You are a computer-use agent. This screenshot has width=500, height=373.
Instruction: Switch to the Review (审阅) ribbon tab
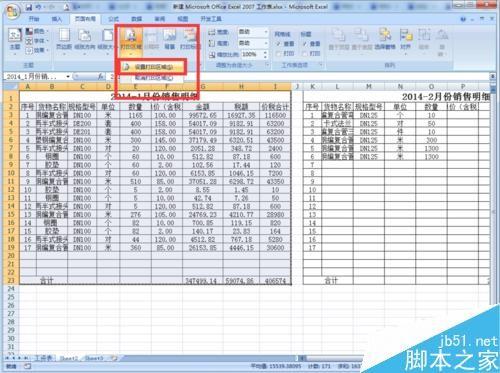point(160,19)
